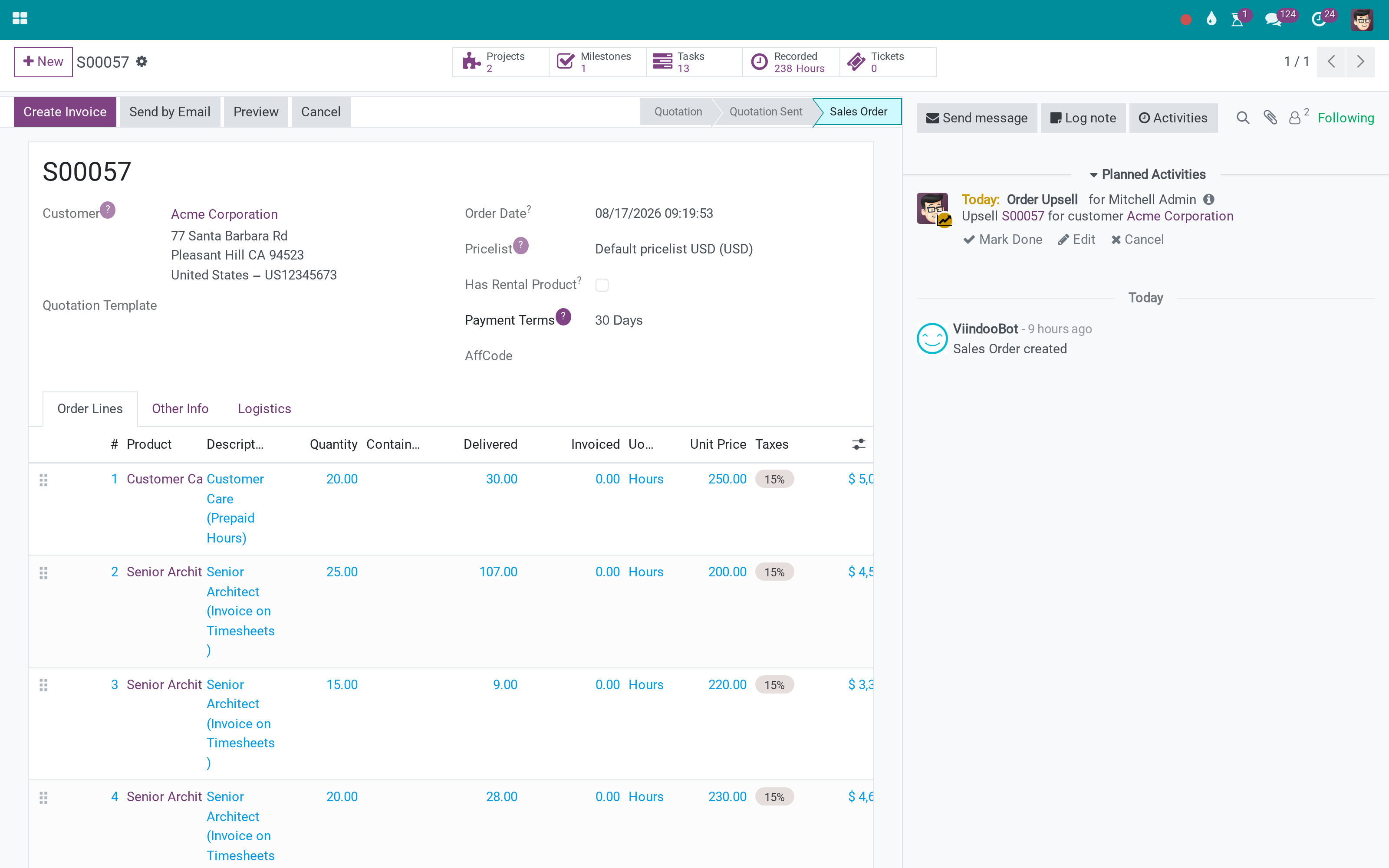
Task: Sort by the Unit Price column header
Action: (718, 444)
